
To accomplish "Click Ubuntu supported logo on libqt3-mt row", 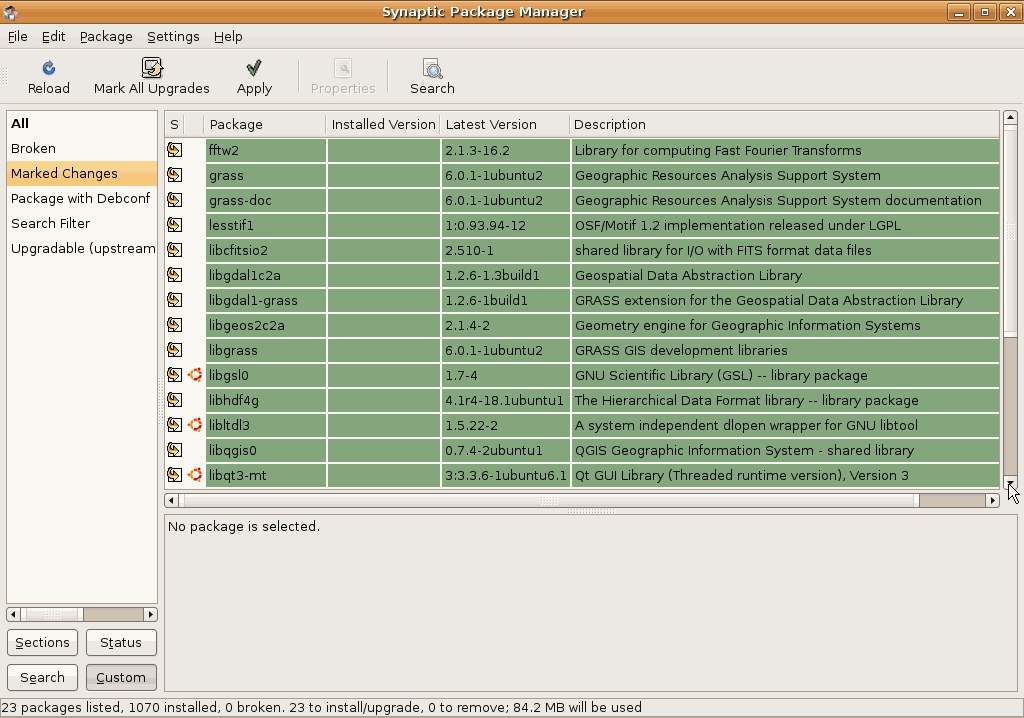I will tap(195, 476).
